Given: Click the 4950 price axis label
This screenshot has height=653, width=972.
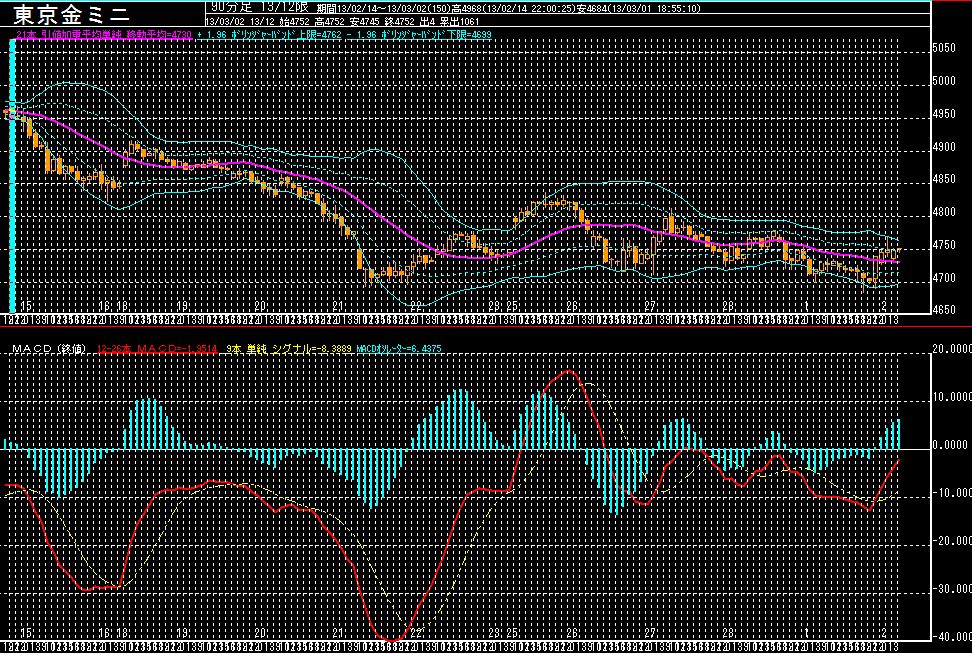Looking at the screenshot, I should coord(944,115).
